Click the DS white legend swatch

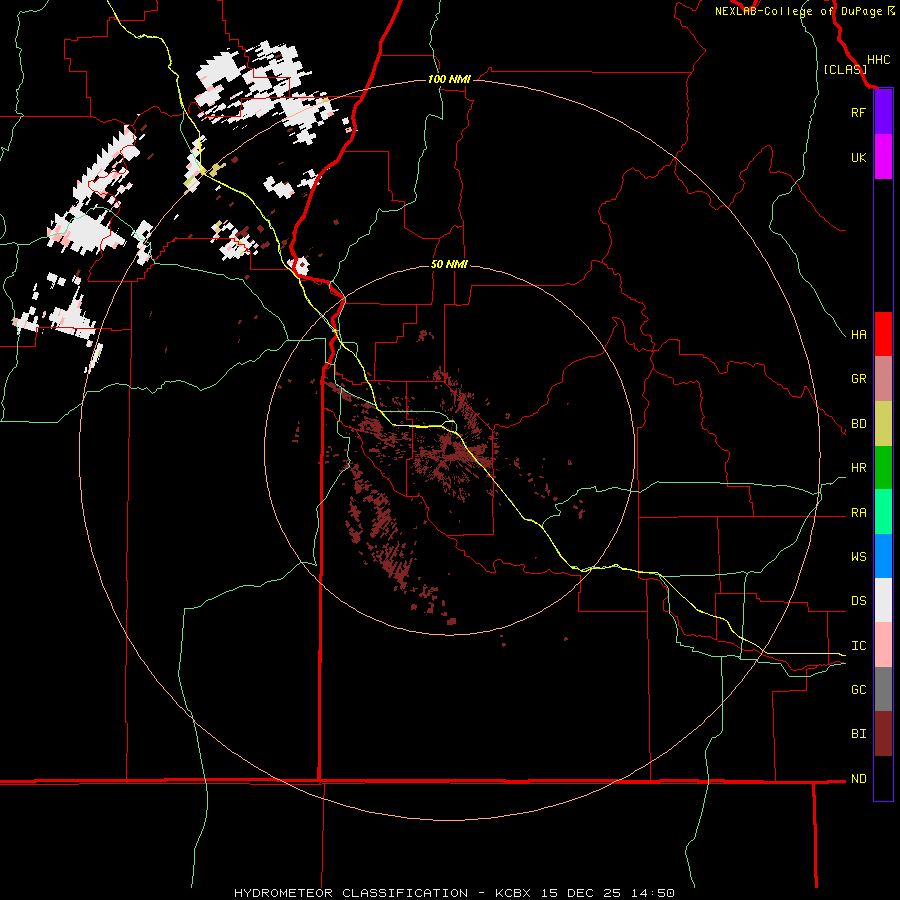883,600
